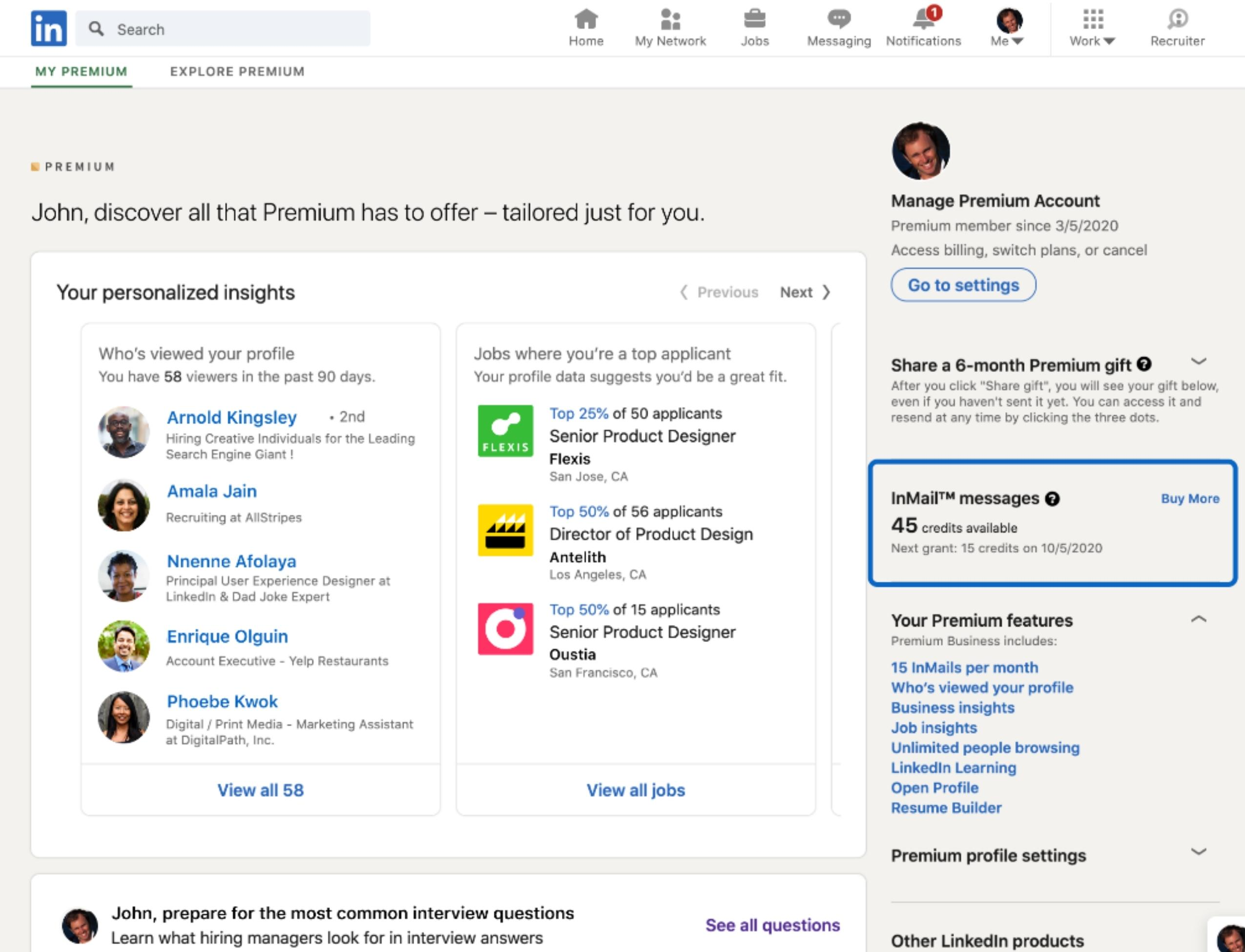Image resolution: width=1245 pixels, height=952 pixels.
Task: Open the Senior Product Designer job at Oustia
Action: (642, 632)
